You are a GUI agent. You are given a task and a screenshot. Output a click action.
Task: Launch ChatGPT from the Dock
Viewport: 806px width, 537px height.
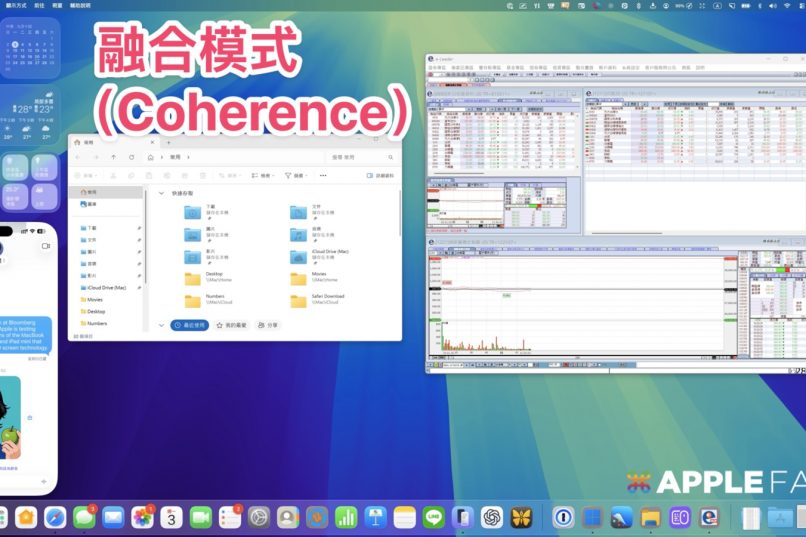[x=491, y=517]
